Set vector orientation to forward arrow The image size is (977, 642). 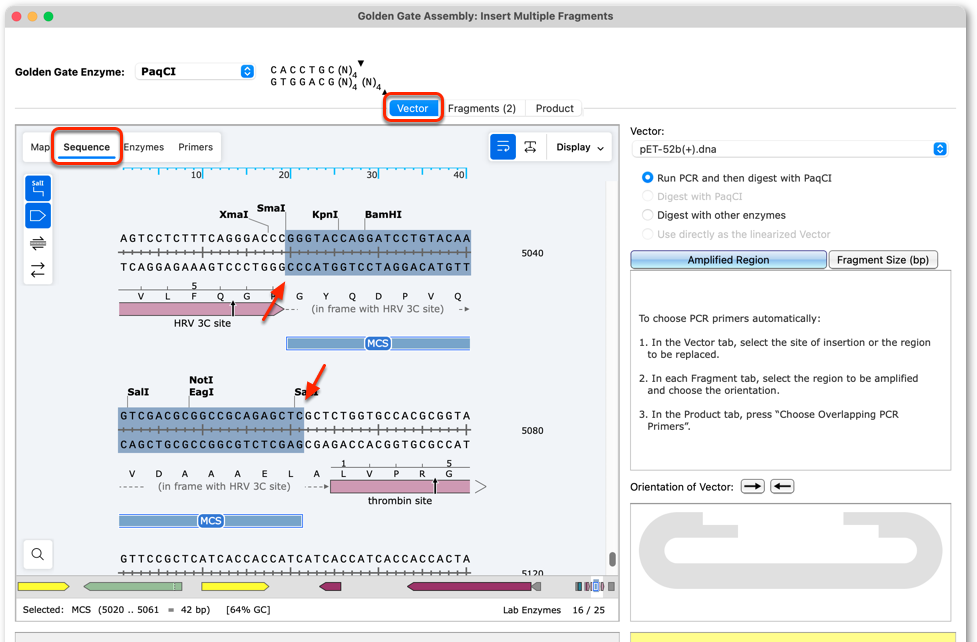(753, 487)
